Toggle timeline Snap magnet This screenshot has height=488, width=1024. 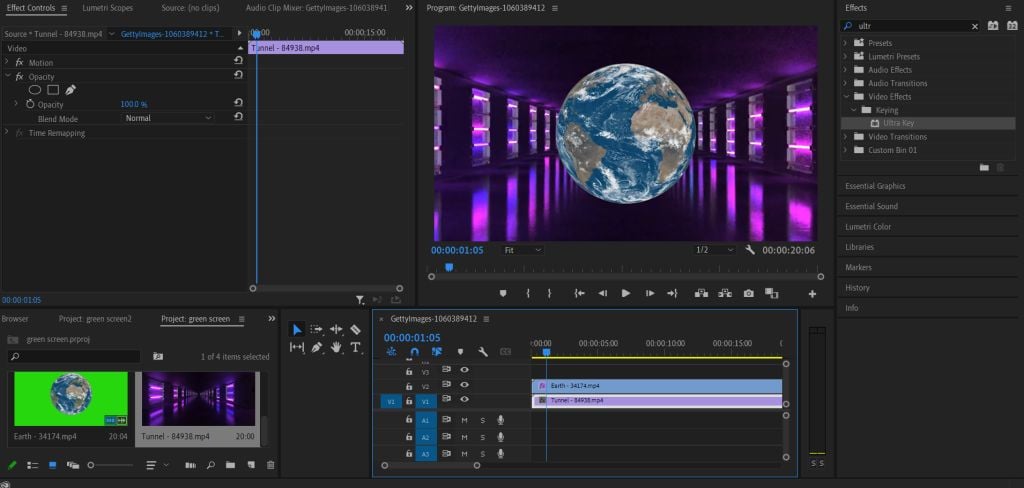coord(414,352)
